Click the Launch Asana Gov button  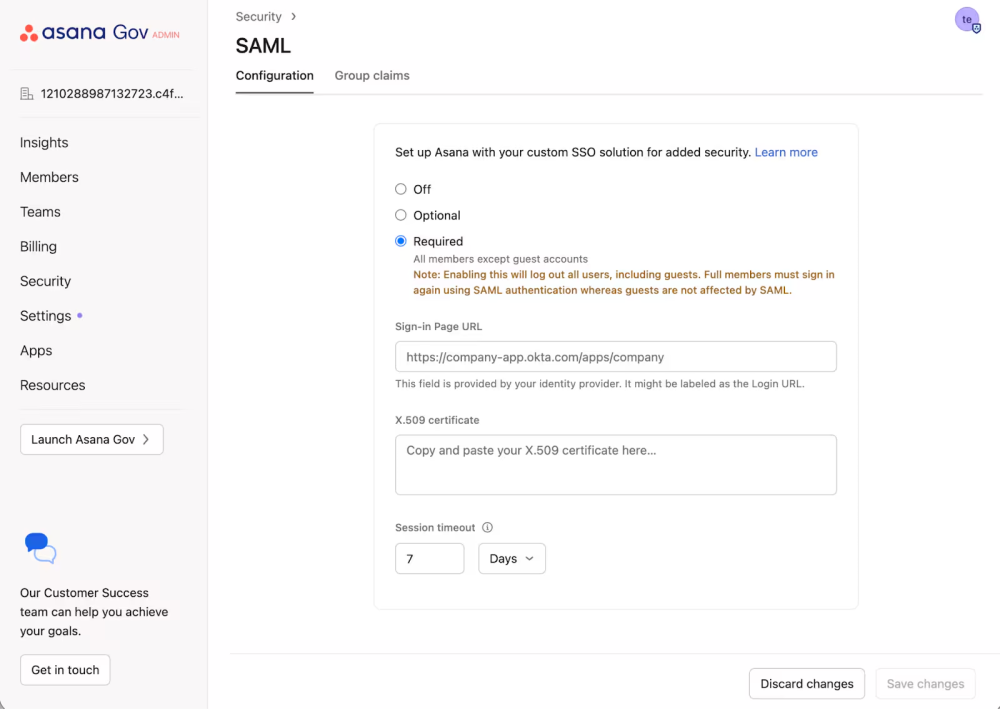click(x=91, y=439)
